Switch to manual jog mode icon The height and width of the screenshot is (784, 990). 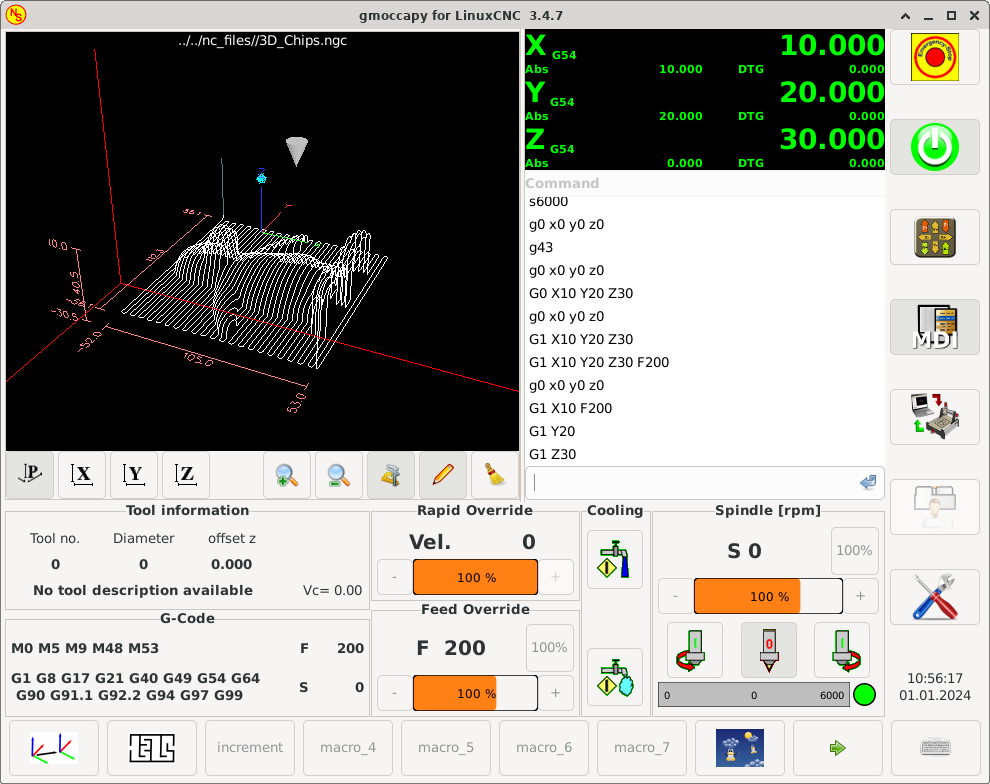point(934,237)
